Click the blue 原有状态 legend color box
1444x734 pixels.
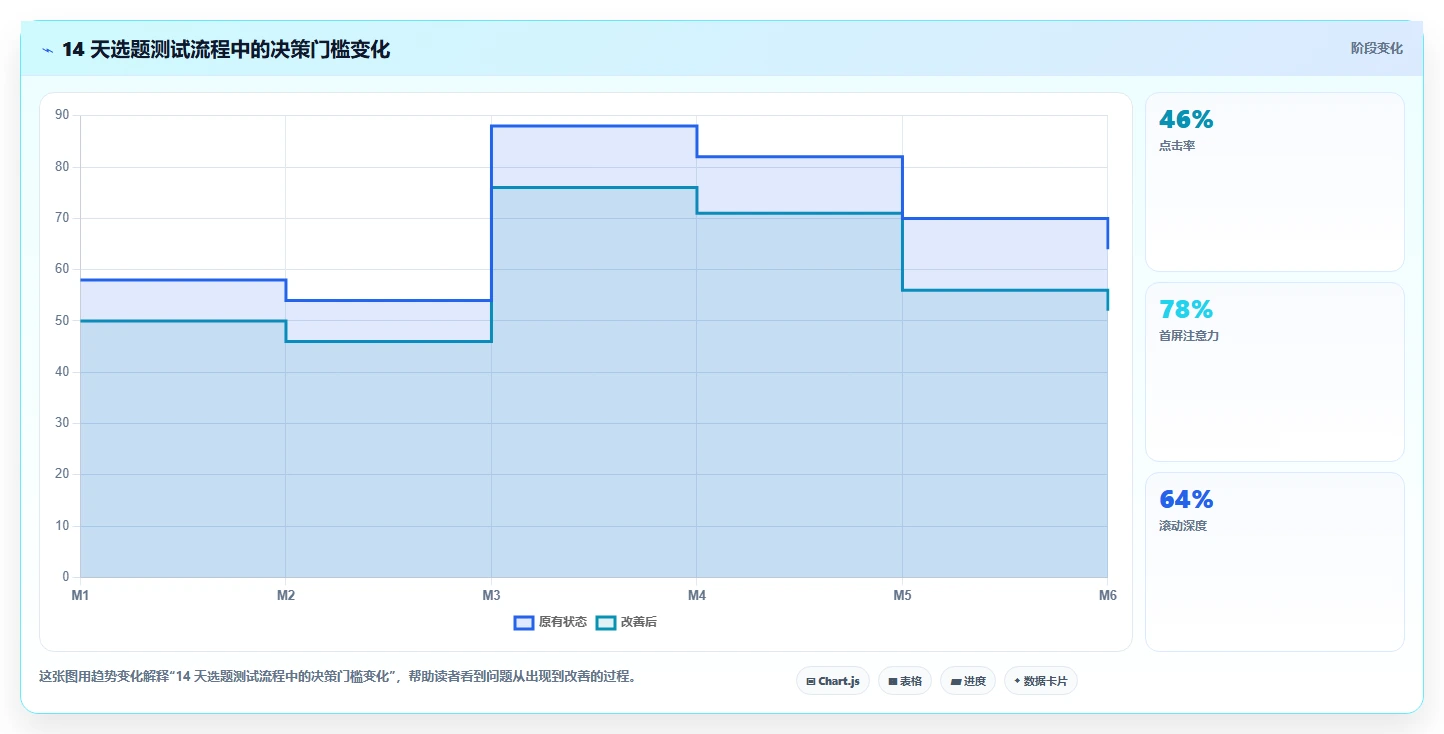(524, 622)
